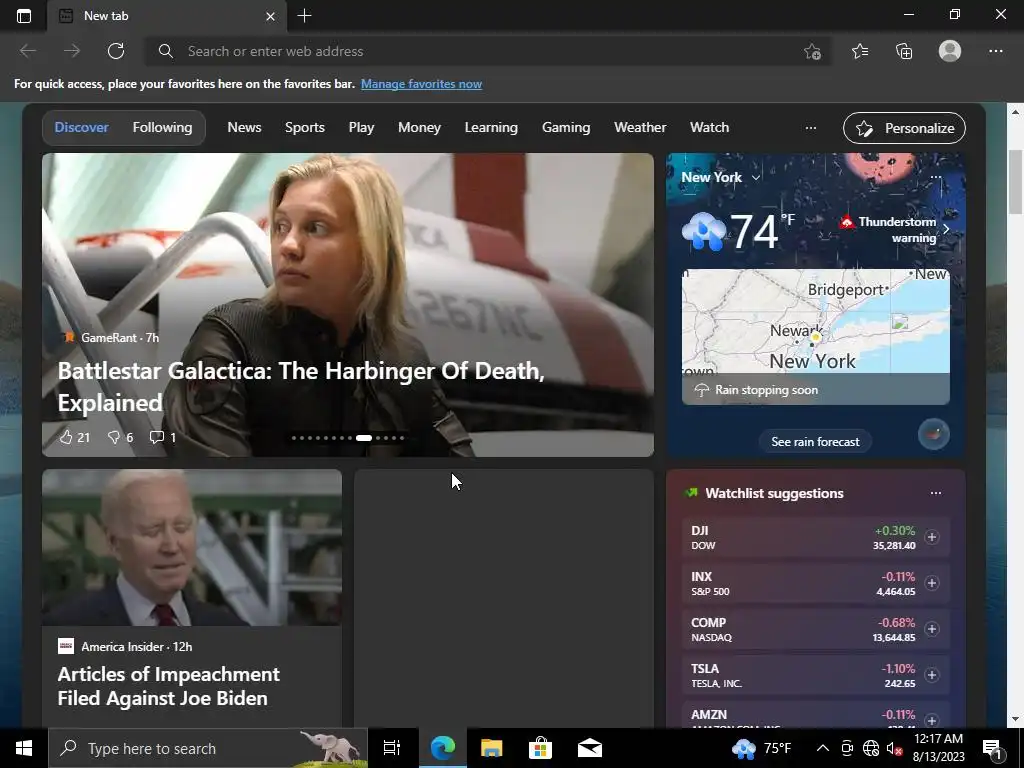Click the round weather badge button
The image size is (1024, 768).
[x=934, y=434]
